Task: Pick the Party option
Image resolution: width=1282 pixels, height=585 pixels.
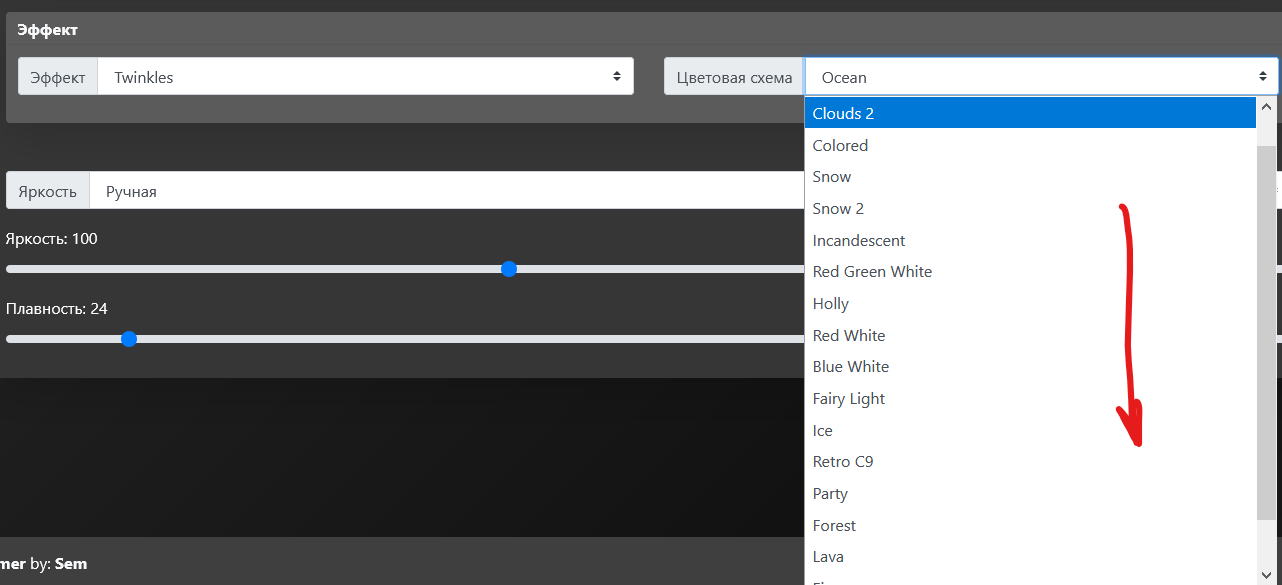Action: pyautogui.click(x=830, y=494)
